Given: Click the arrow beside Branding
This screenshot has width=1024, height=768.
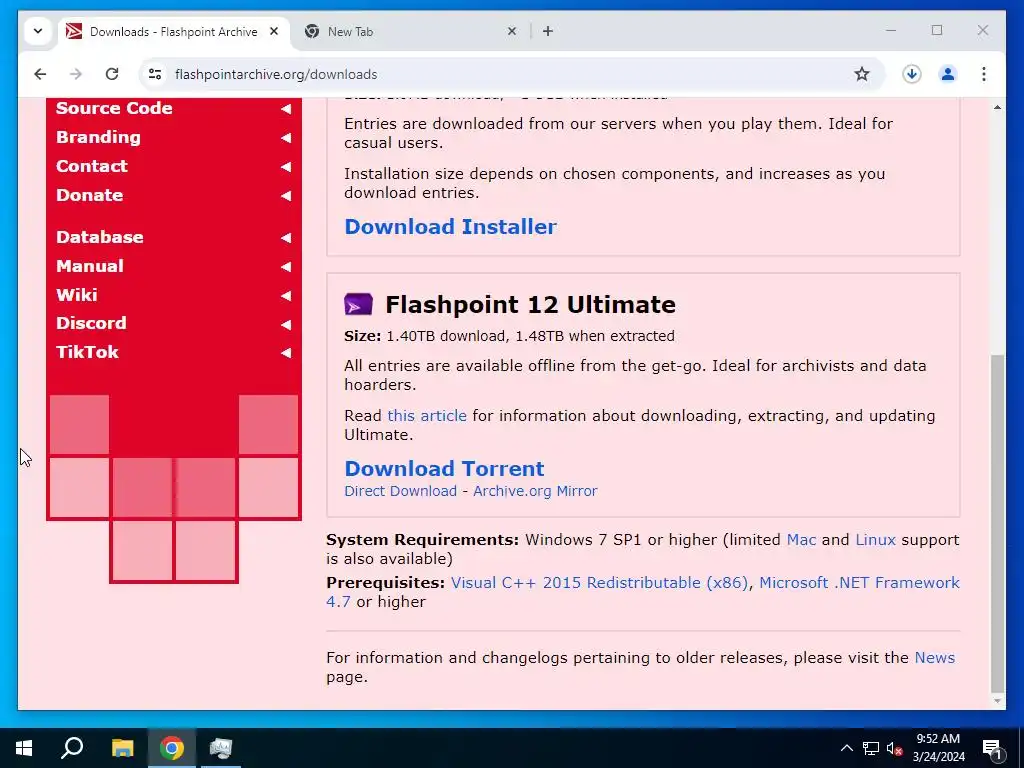Looking at the screenshot, I should click(286, 138).
